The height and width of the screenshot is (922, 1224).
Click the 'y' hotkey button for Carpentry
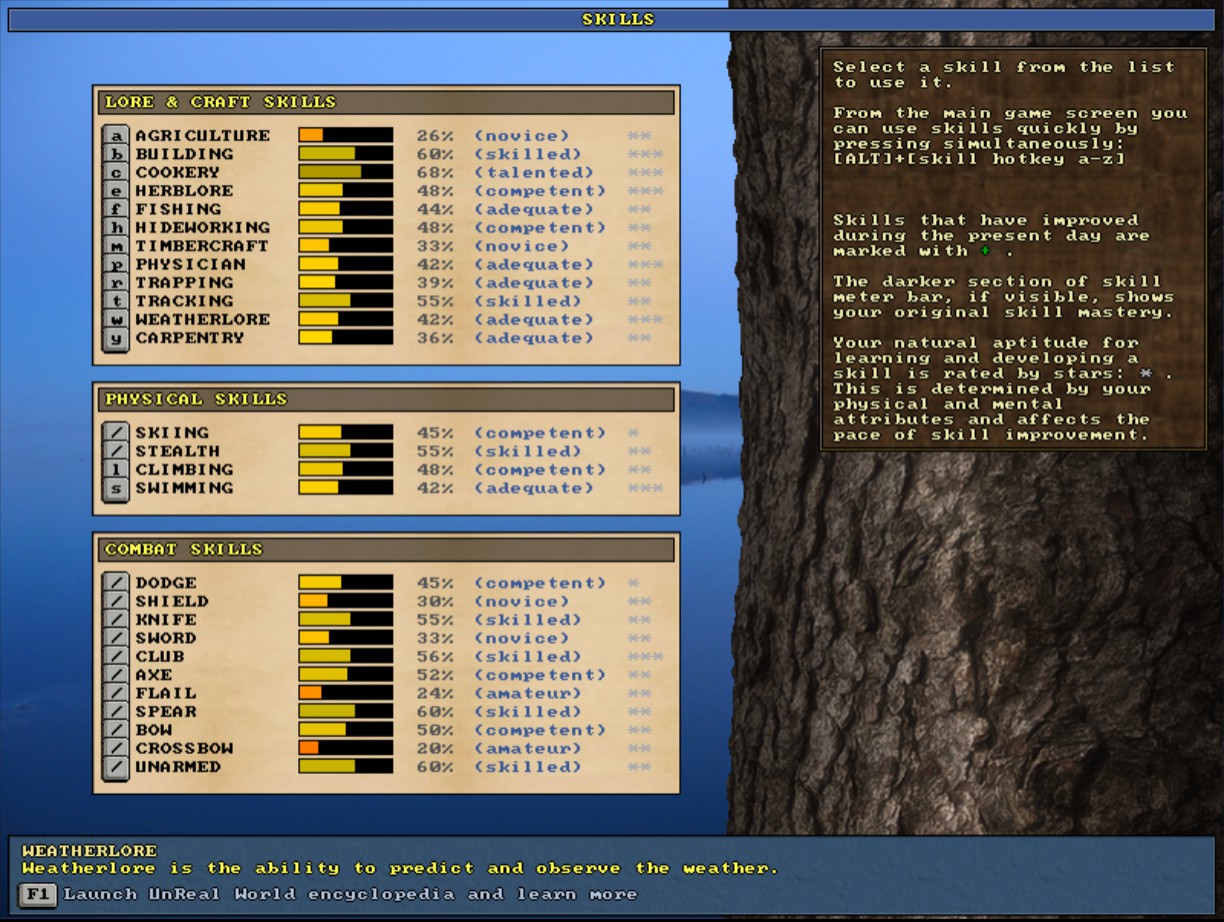(116, 338)
